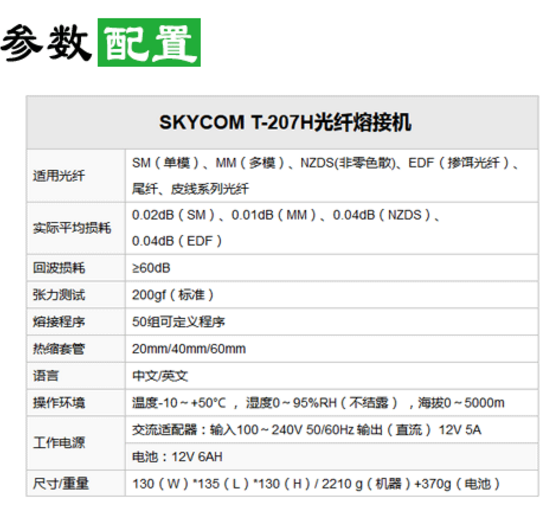Click the 适用光纤 row label
Screen dimensions: 555x505
(59, 176)
